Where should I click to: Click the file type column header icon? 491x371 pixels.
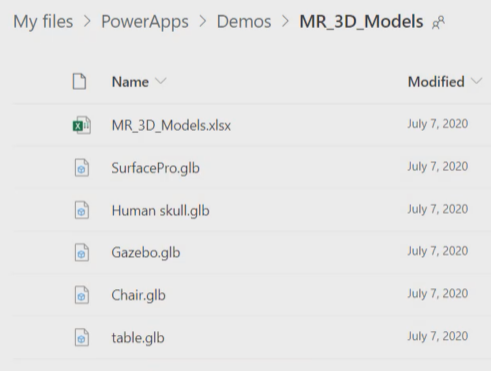79,81
